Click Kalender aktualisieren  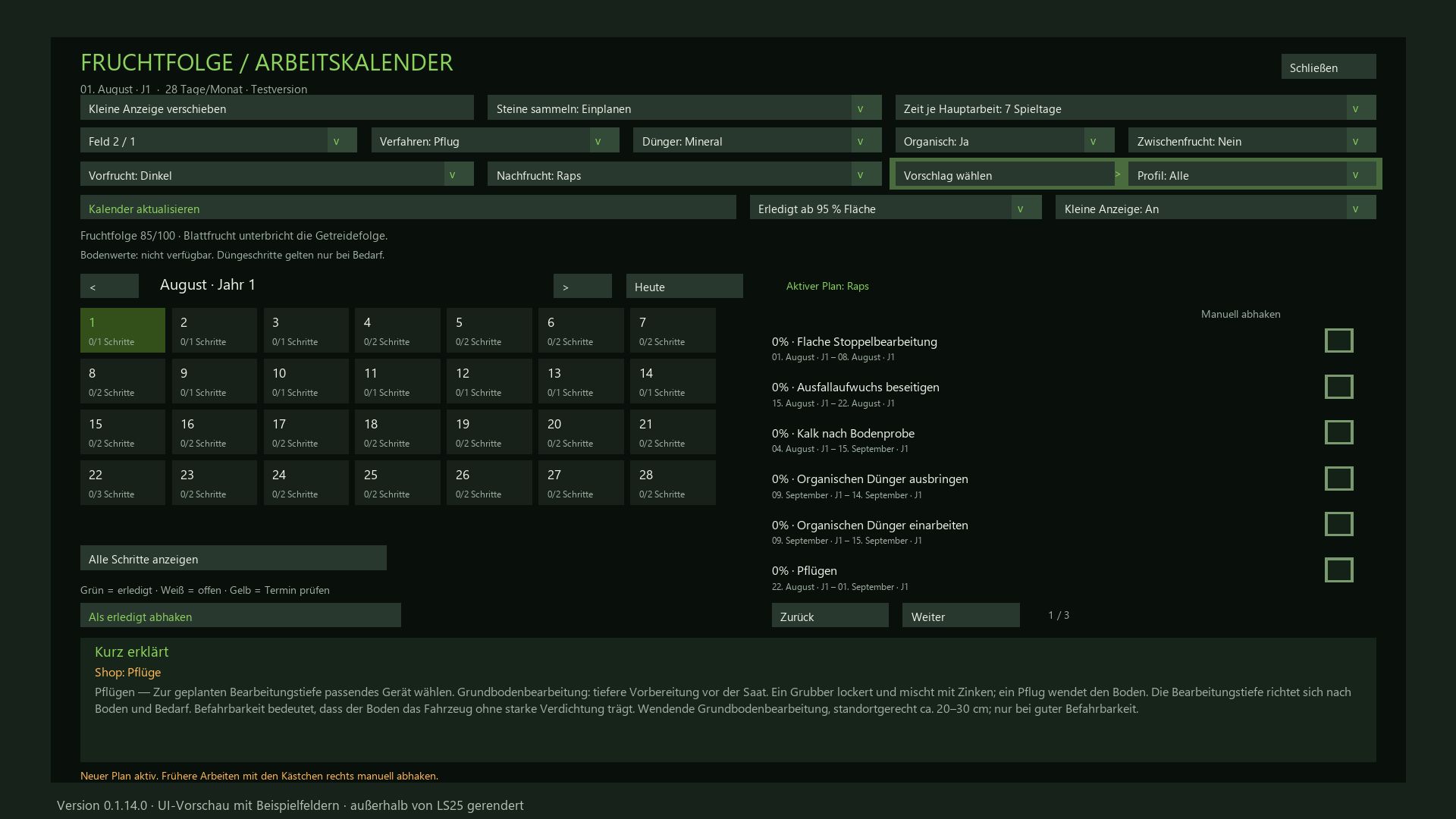pyautogui.click(x=408, y=207)
